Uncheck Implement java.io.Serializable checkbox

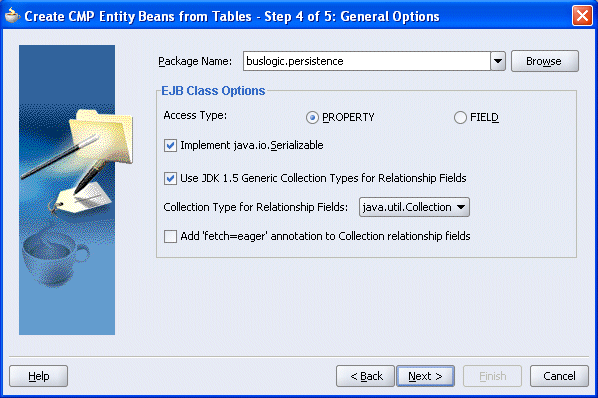170,145
